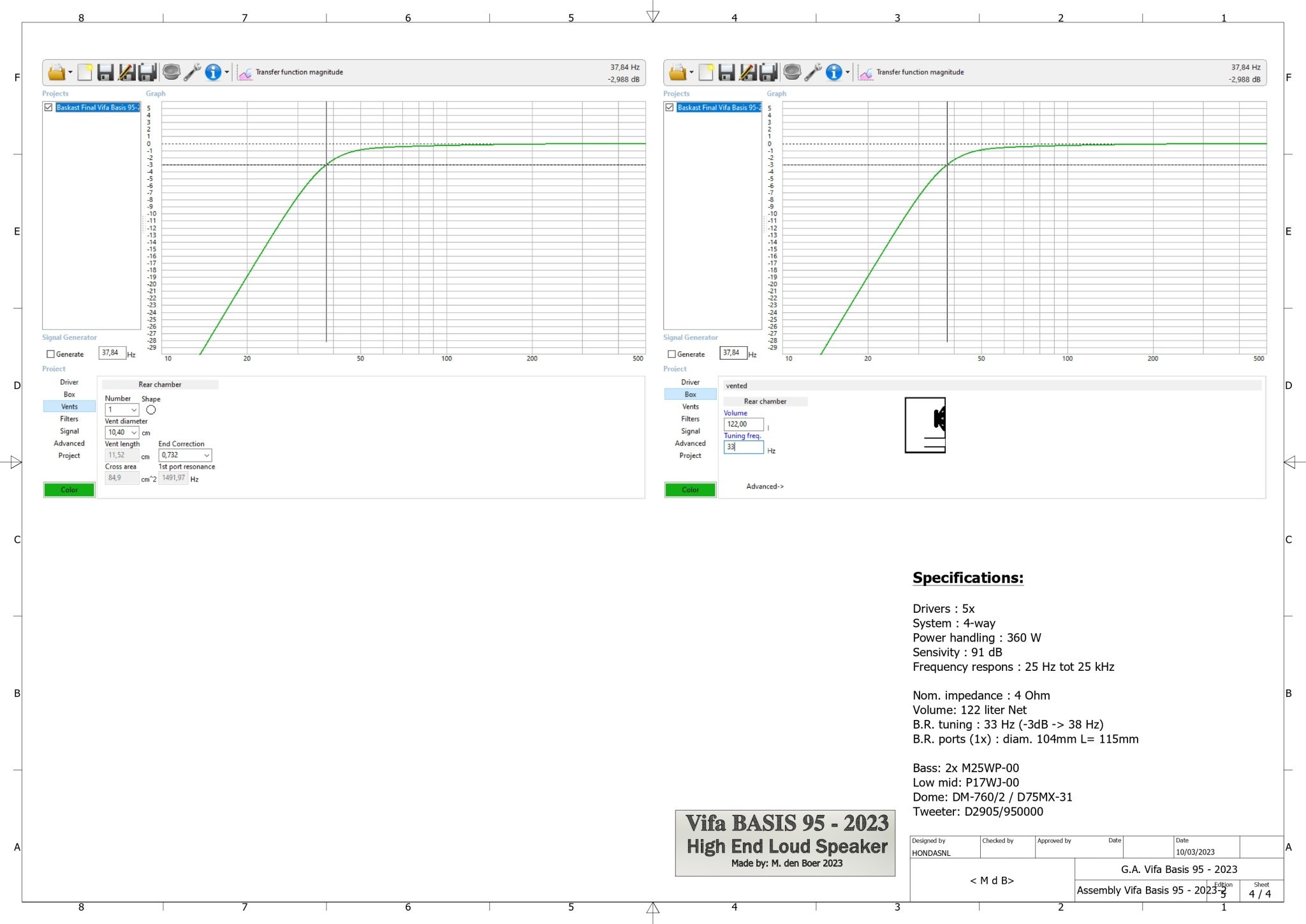Click signal frequency field 37,84 in Box-settings window
This screenshot has height=924, width=1306.
pyautogui.click(x=733, y=353)
